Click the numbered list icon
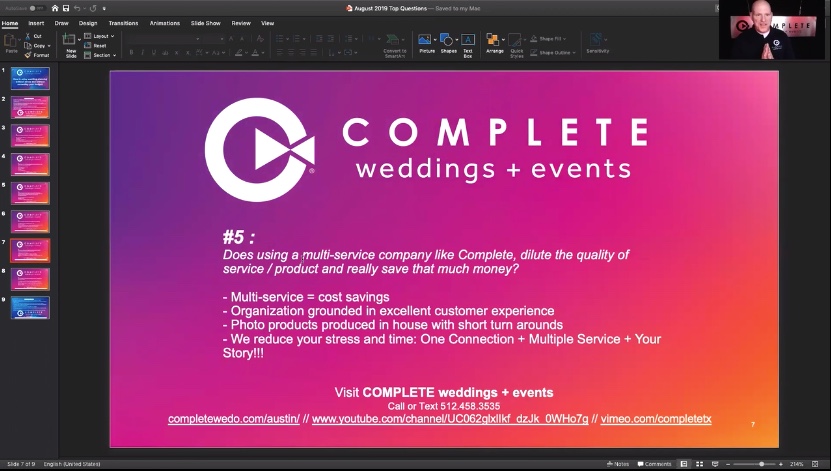Image resolution: width=832 pixels, height=471 pixels. coord(297,39)
